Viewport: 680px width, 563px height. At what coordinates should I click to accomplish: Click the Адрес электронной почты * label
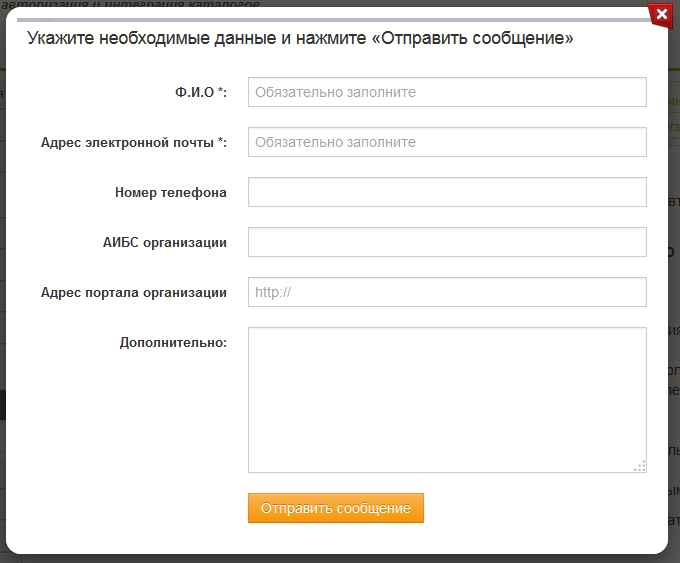click(x=134, y=142)
